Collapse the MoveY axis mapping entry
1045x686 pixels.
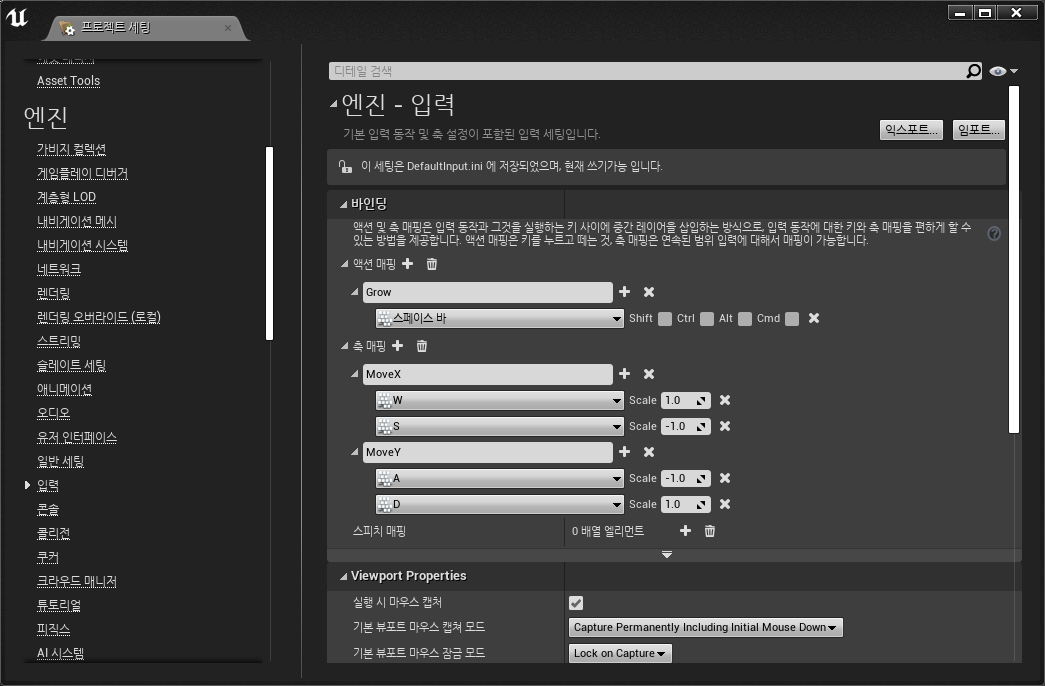[355, 452]
